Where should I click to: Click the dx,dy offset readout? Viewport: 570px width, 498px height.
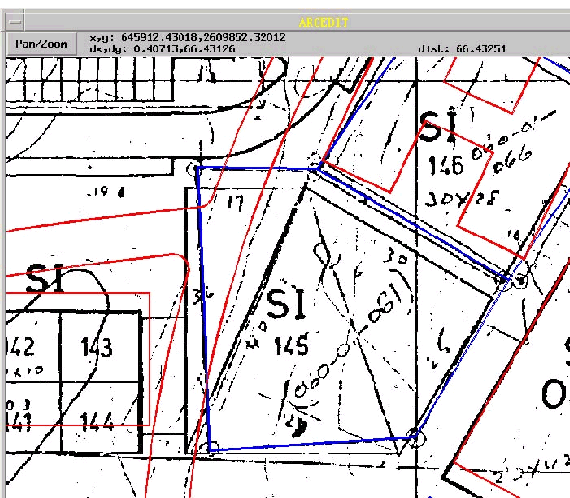(x=162, y=49)
